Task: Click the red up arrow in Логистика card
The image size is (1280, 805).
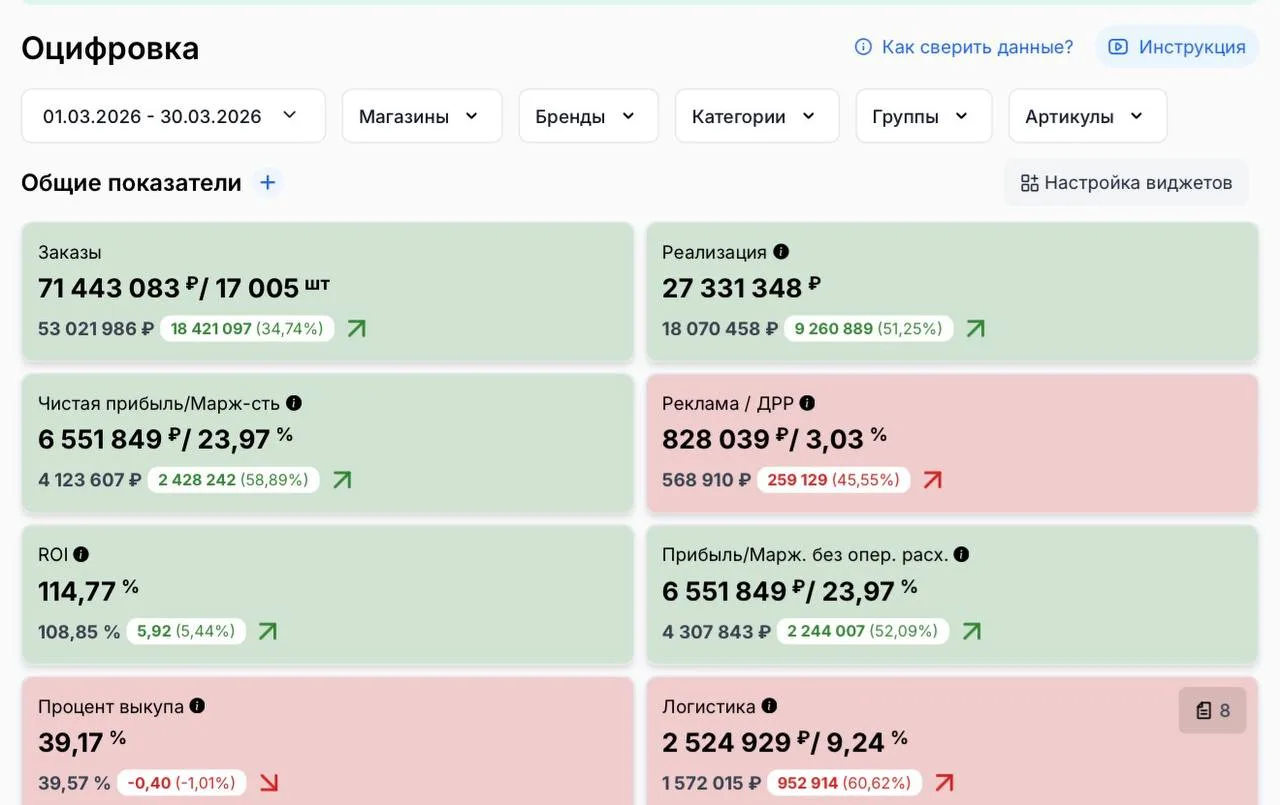Action: click(x=943, y=783)
